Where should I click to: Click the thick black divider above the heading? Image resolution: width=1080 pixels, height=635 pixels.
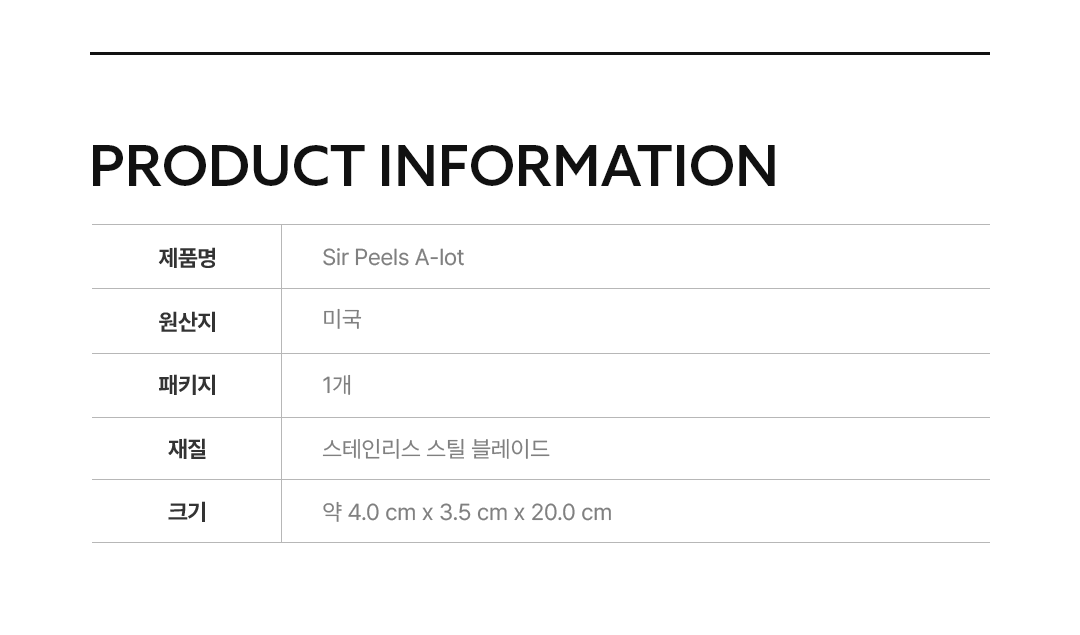540,53
